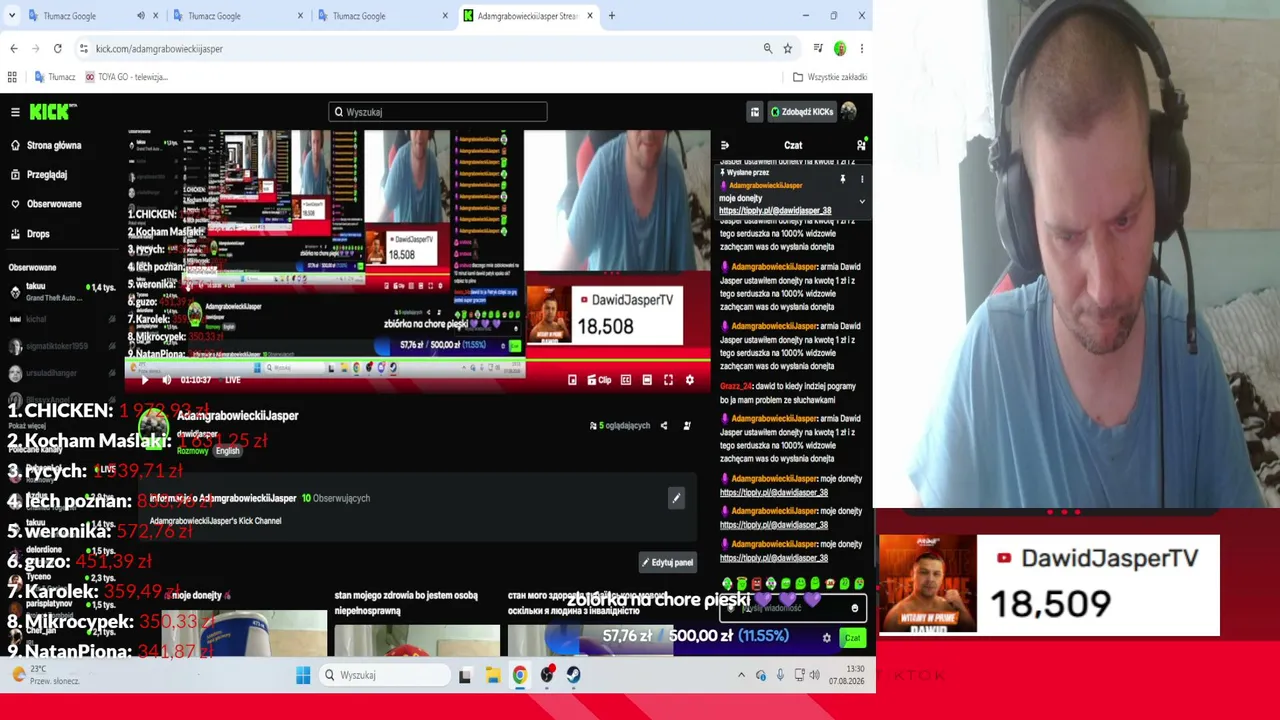The width and height of the screenshot is (1280, 720).
Task: Open Steam from the taskbar
Action: (574, 676)
